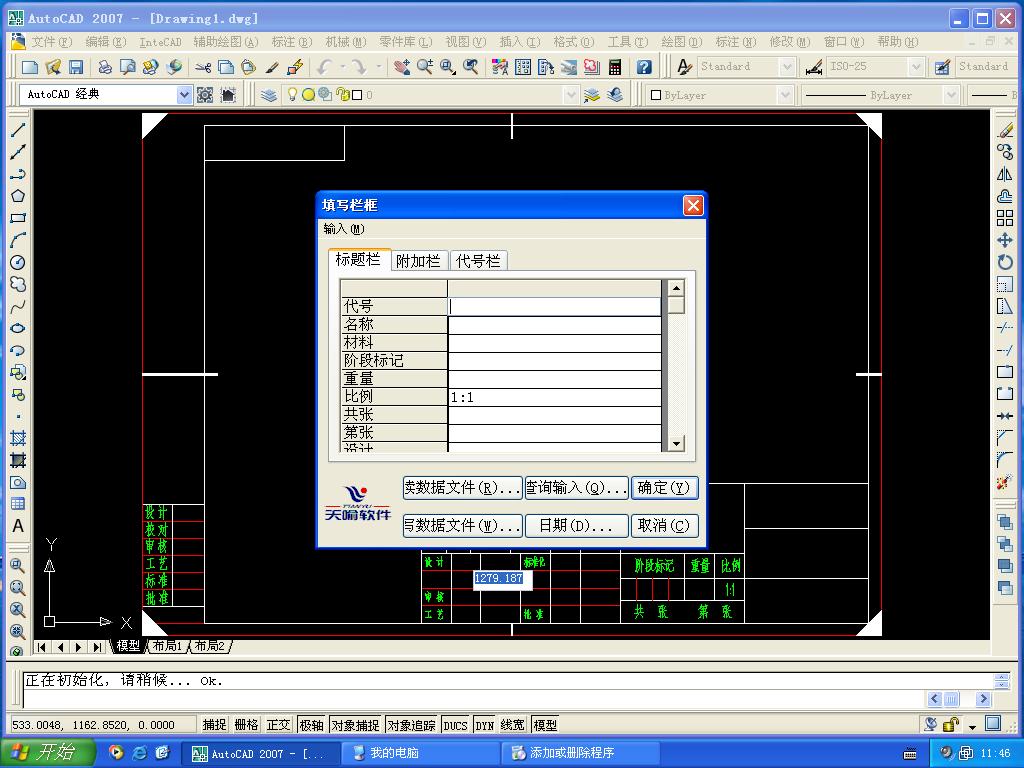Select the Revision Cloud tool
Image resolution: width=1024 pixels, height=768 pixels.
coord(18,284)
